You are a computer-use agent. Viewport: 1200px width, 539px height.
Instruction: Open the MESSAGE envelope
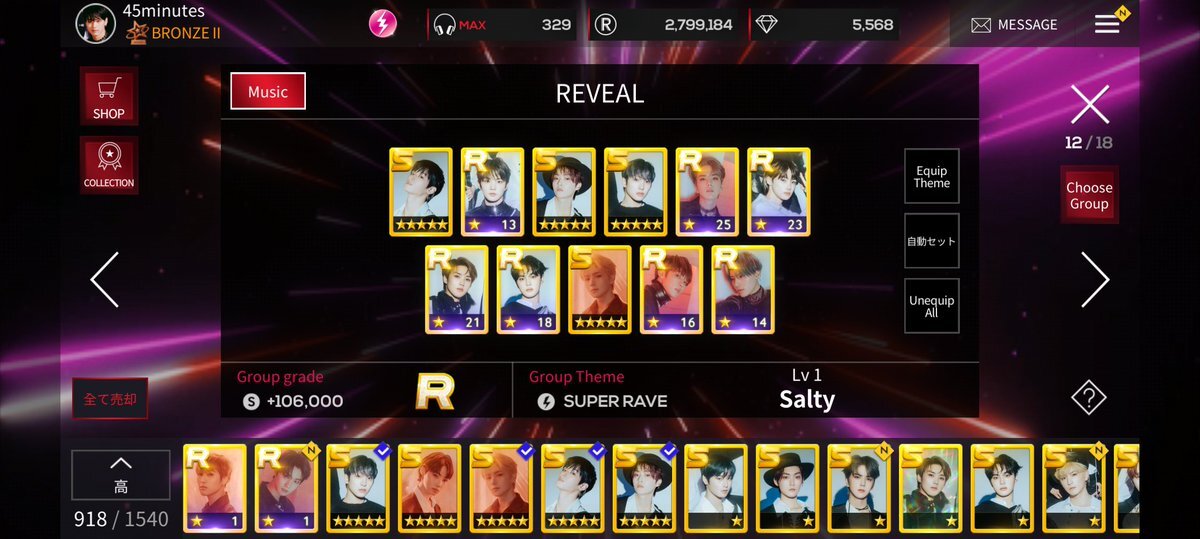coord(1014,24)
